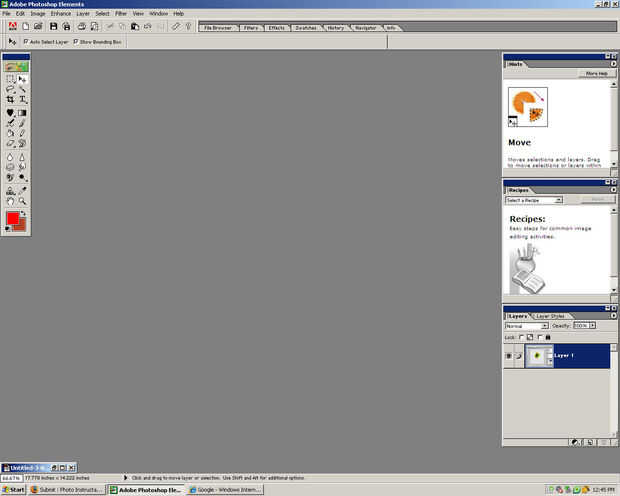Select the Sharpen triangle tool
Image resolution: width=620 pixels, height=496 pixels.
coord(22,157)
